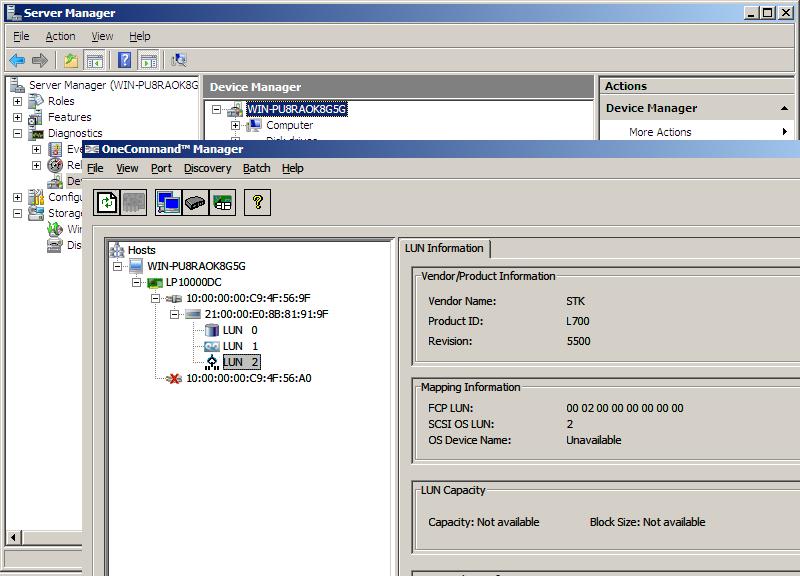Screen dimensions: 800x576
Task: Click OneCommand yellow question mark Help icon
Action: [258, 203]
